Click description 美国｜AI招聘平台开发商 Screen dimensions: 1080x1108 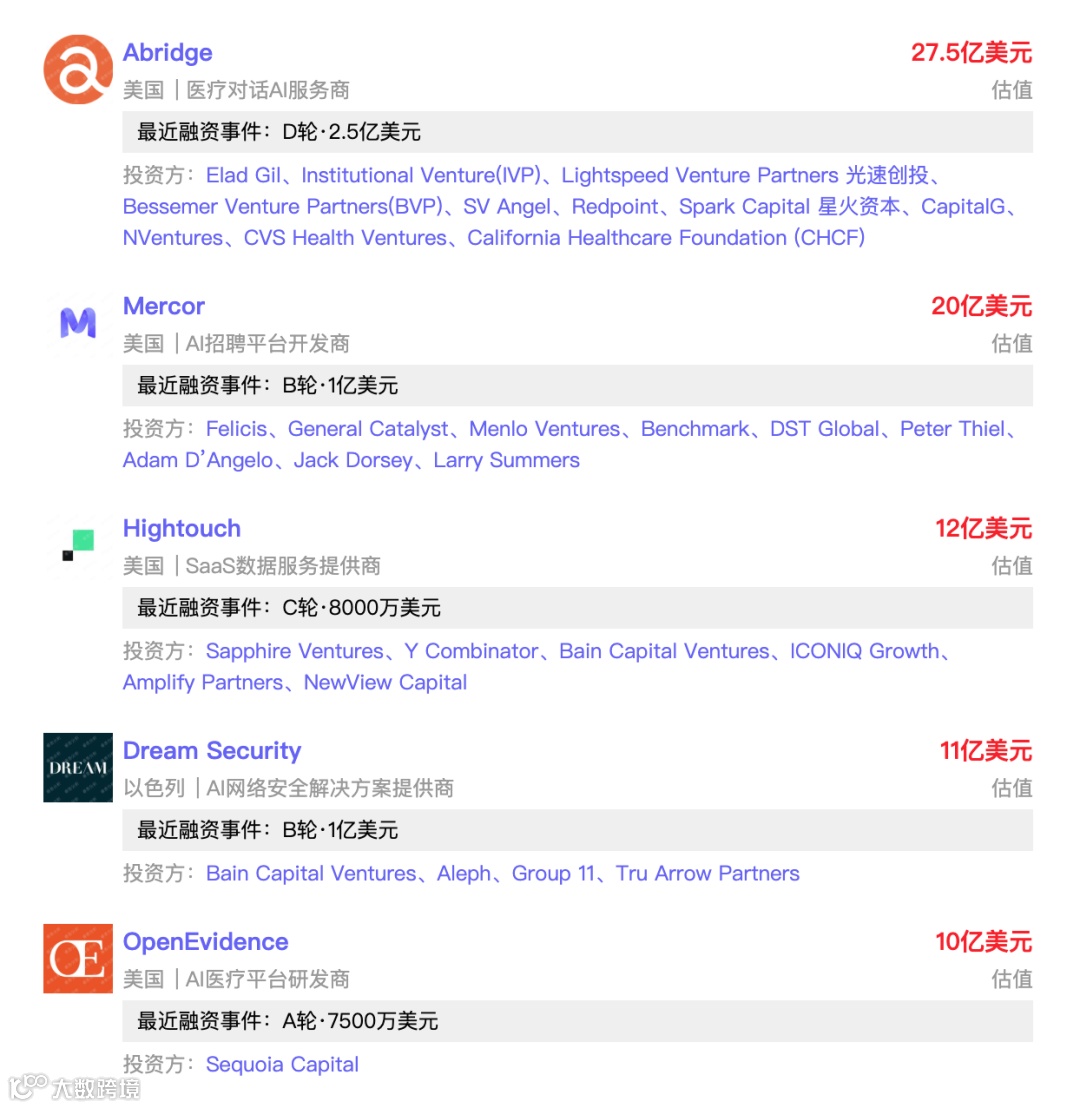click(x=236, y=344)
